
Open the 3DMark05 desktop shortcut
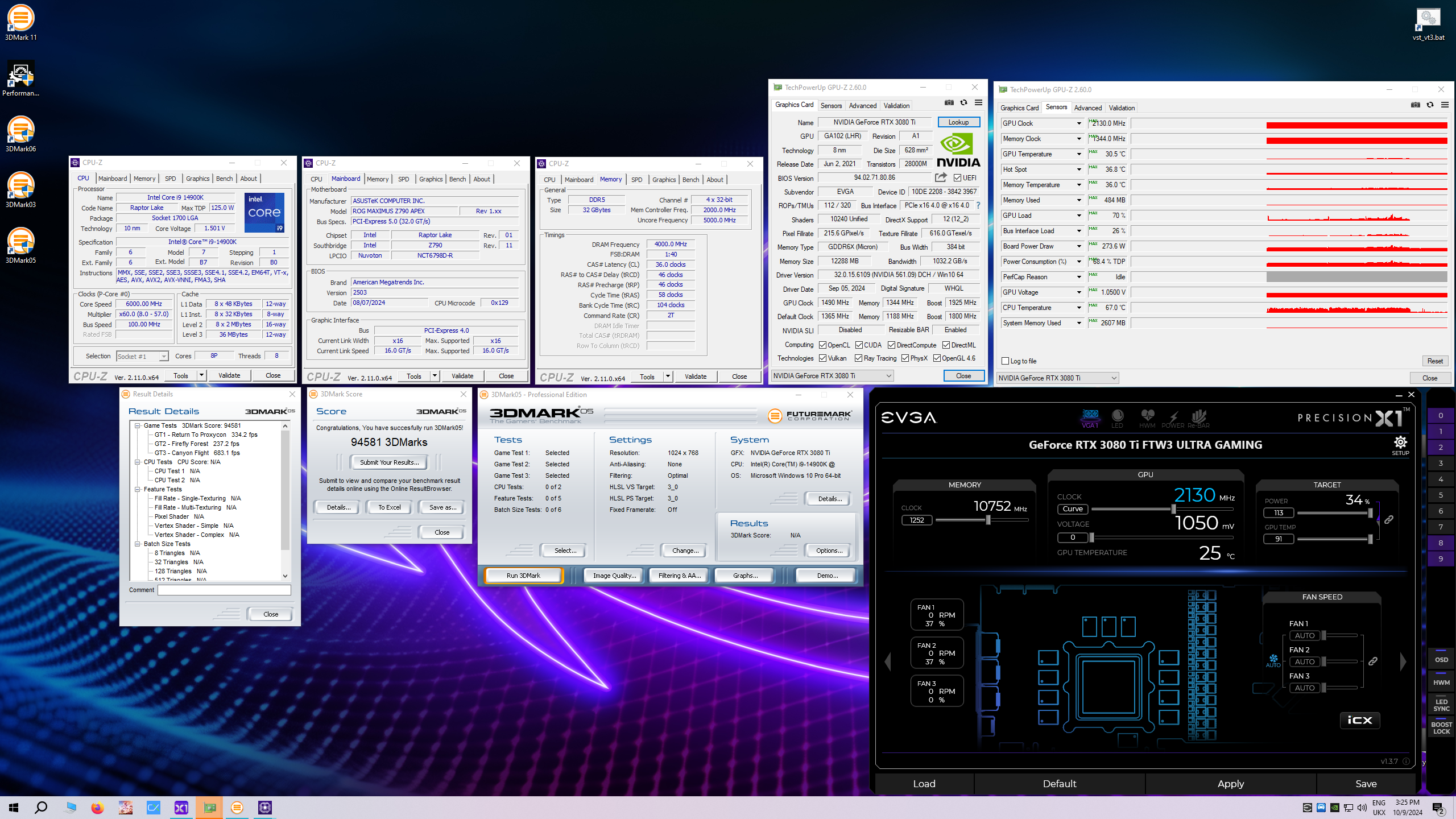click(x=21, y=246)
